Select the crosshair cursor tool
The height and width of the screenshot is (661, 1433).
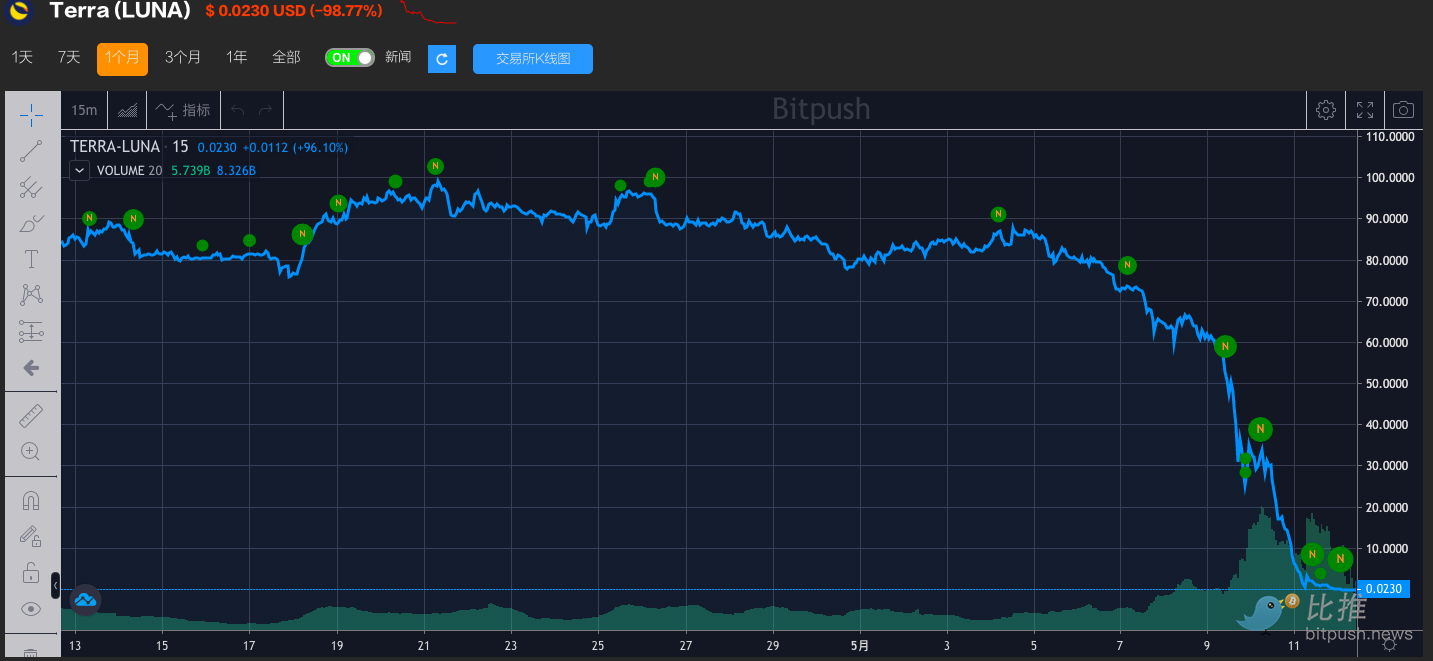click(x=31, y=115)
